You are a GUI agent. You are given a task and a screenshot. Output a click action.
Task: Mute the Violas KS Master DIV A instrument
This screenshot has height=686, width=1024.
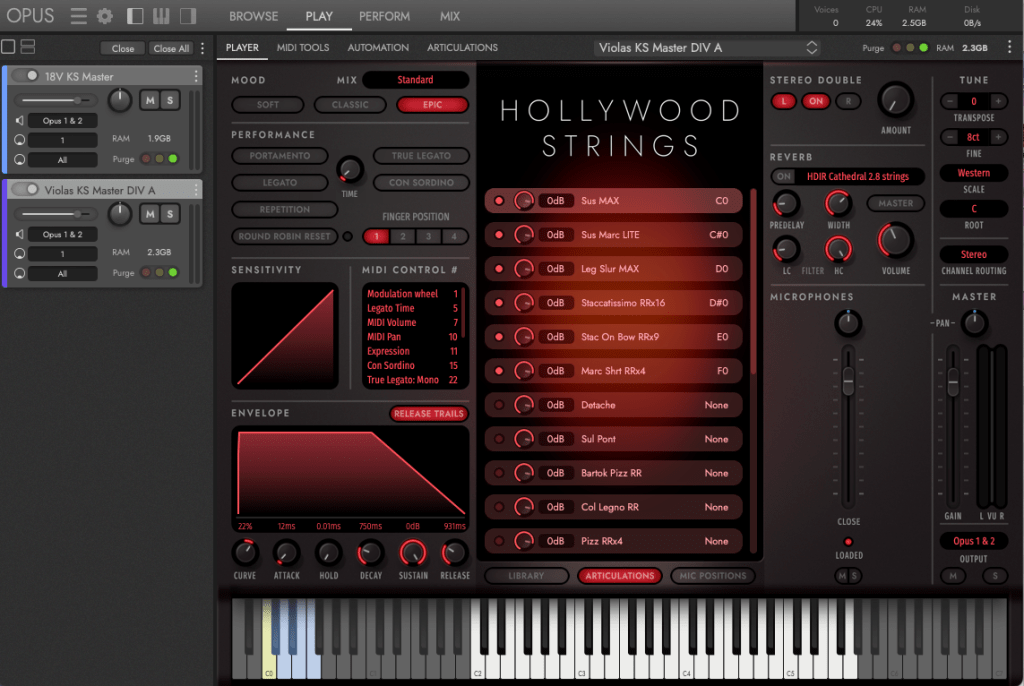point(150,213)
